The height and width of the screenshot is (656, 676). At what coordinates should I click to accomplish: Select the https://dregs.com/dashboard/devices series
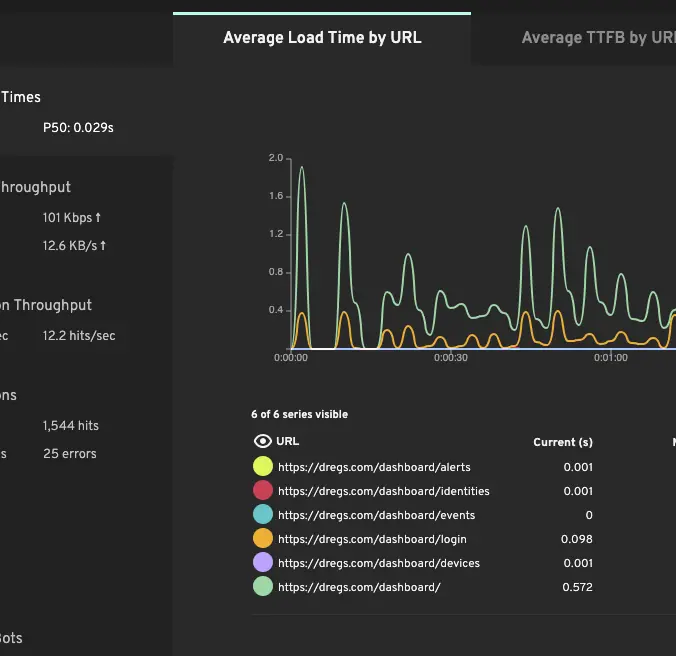pos(379,563)
